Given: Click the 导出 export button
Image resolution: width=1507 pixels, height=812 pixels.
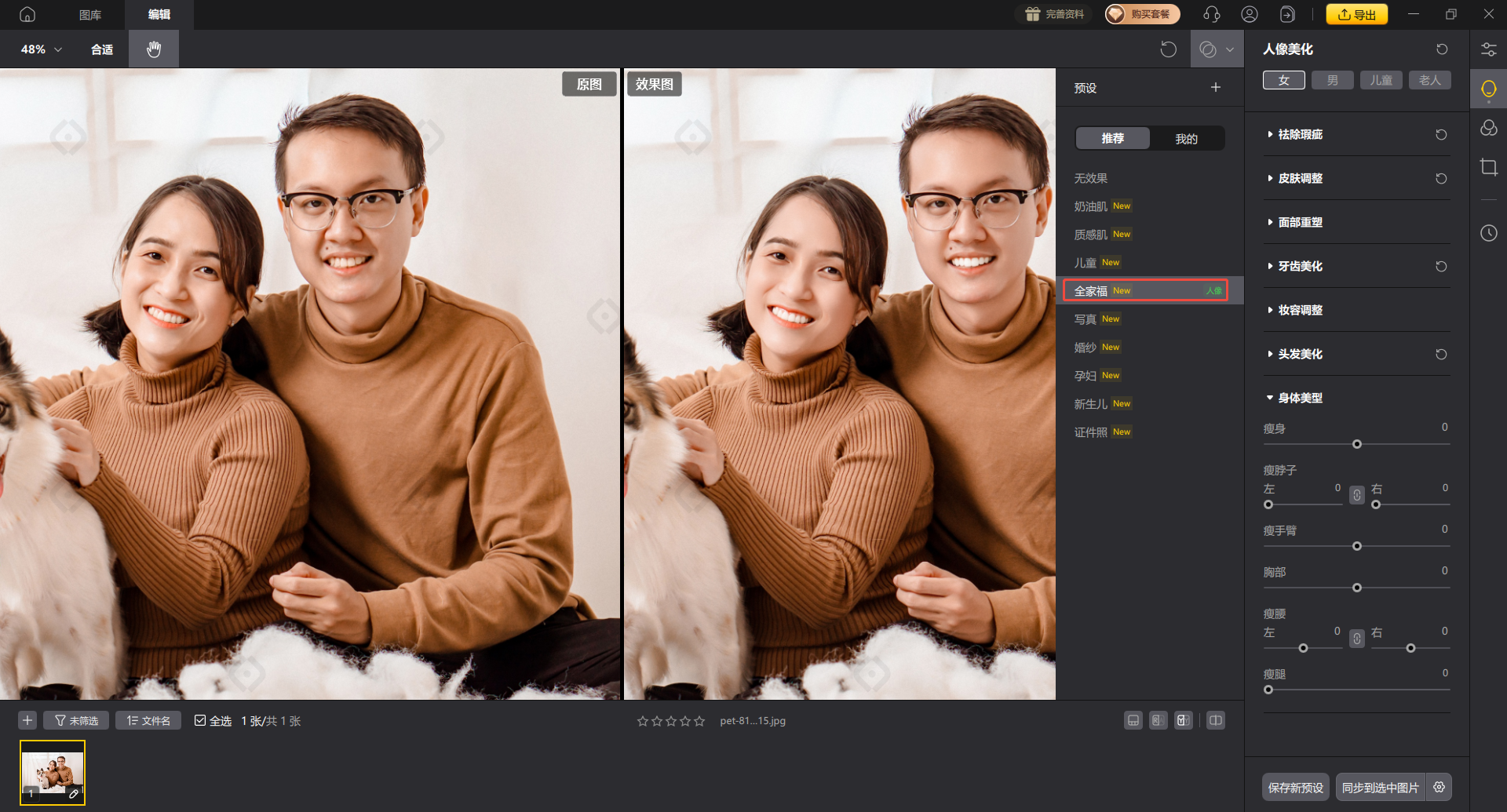Looking at the screenshot, I should pos(1356,14).
